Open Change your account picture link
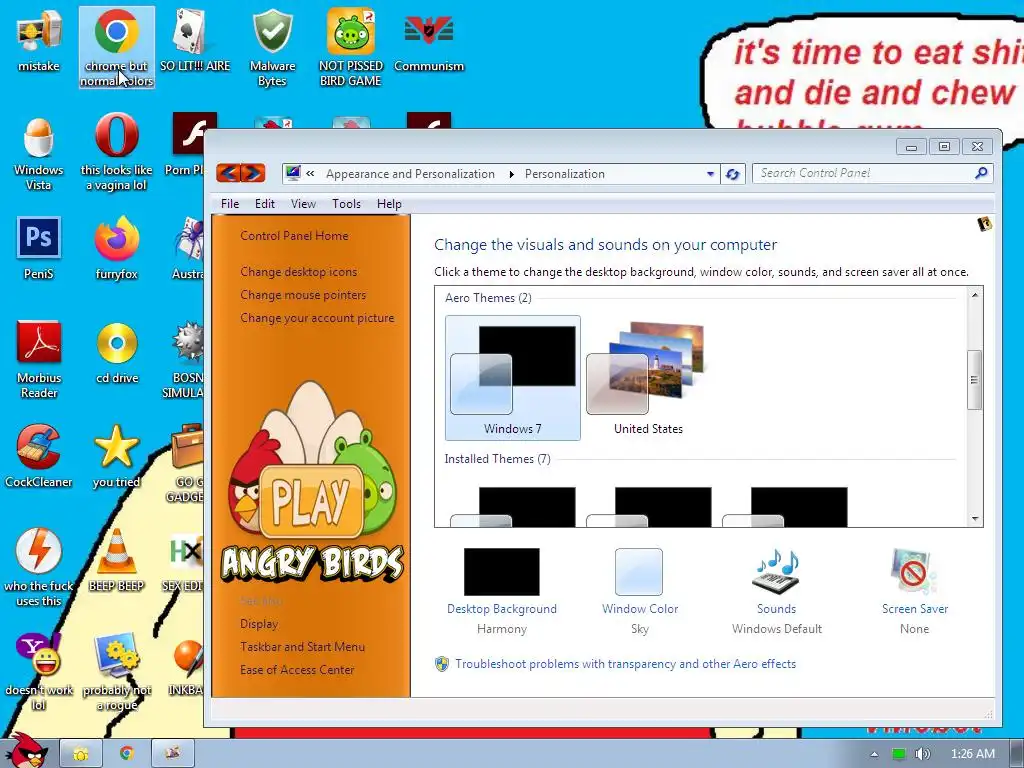Viewport: 1024px width, 768px height. pyautogui.click(x=317, y=318)
